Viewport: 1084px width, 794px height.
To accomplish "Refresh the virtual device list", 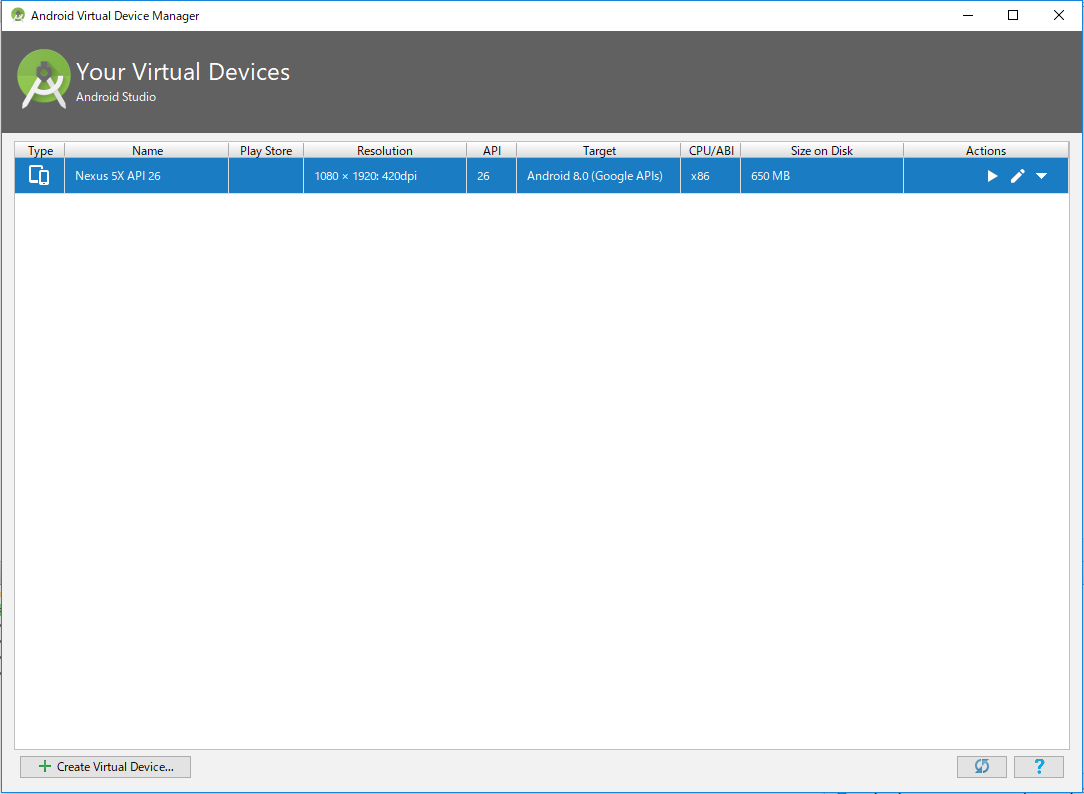I will (981, 766).
